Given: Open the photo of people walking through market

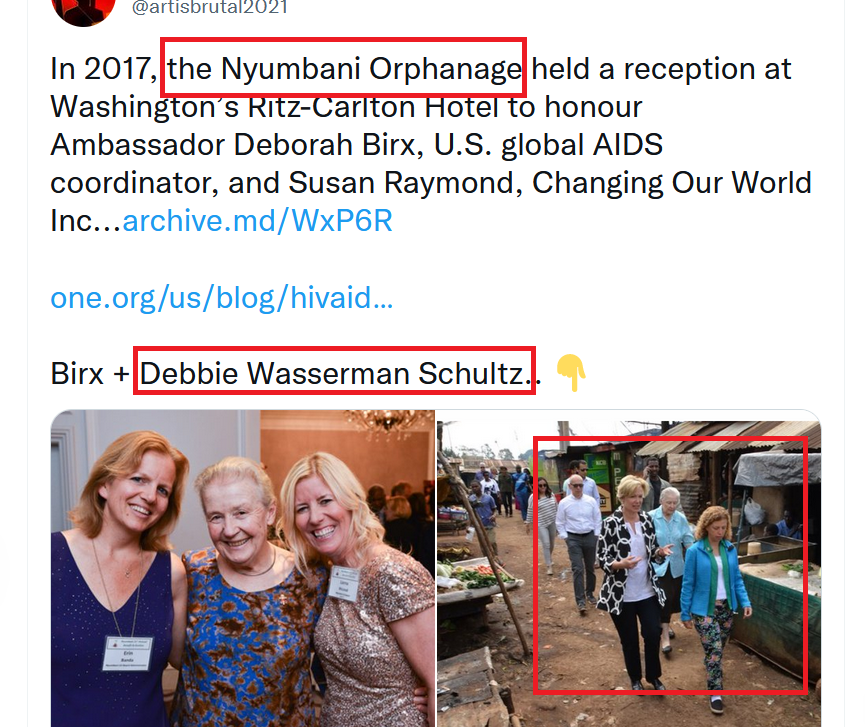Looking at the screenshot, I should click(629, 568).
